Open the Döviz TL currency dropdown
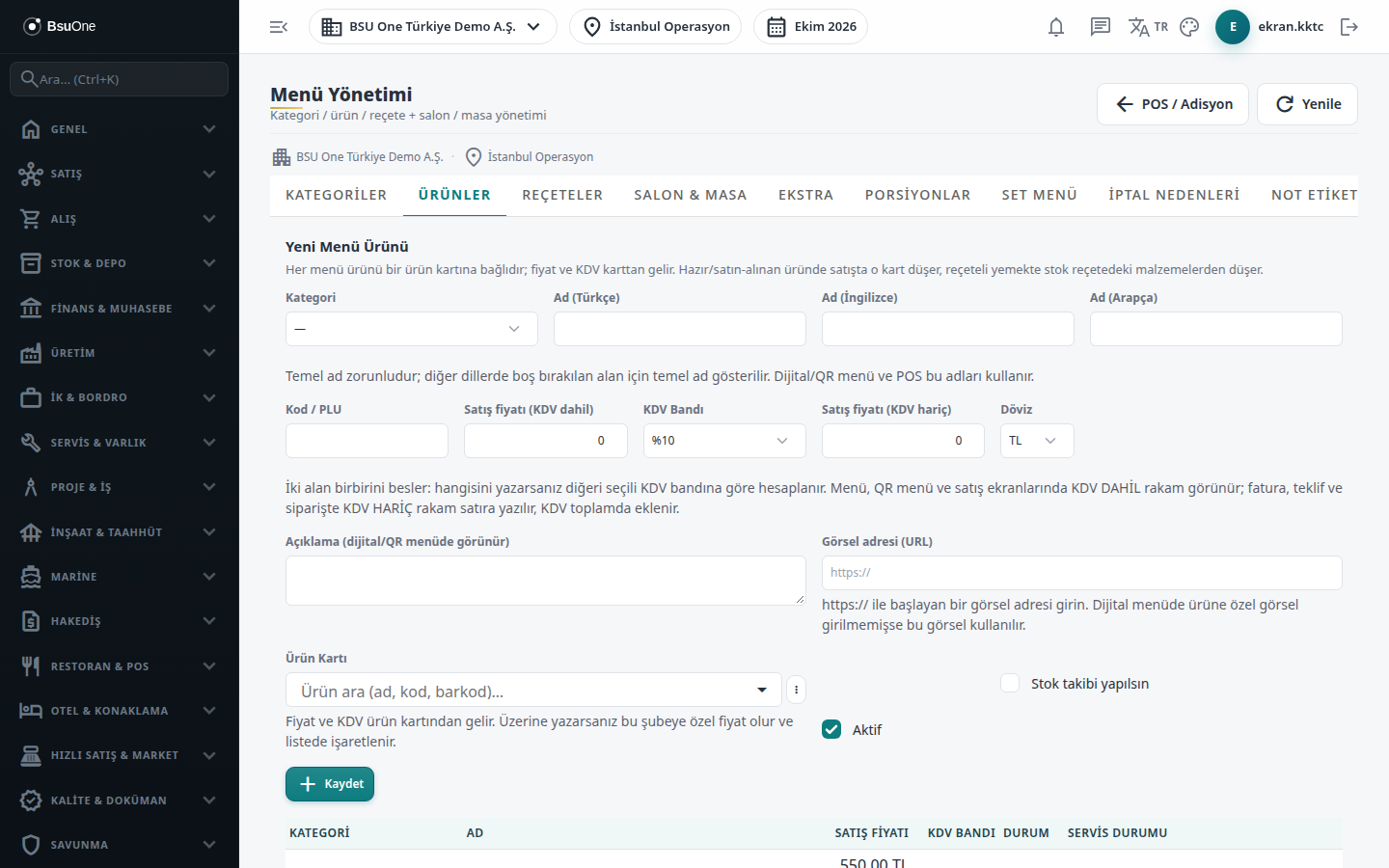1389x868 pixels. (1037, 441)
